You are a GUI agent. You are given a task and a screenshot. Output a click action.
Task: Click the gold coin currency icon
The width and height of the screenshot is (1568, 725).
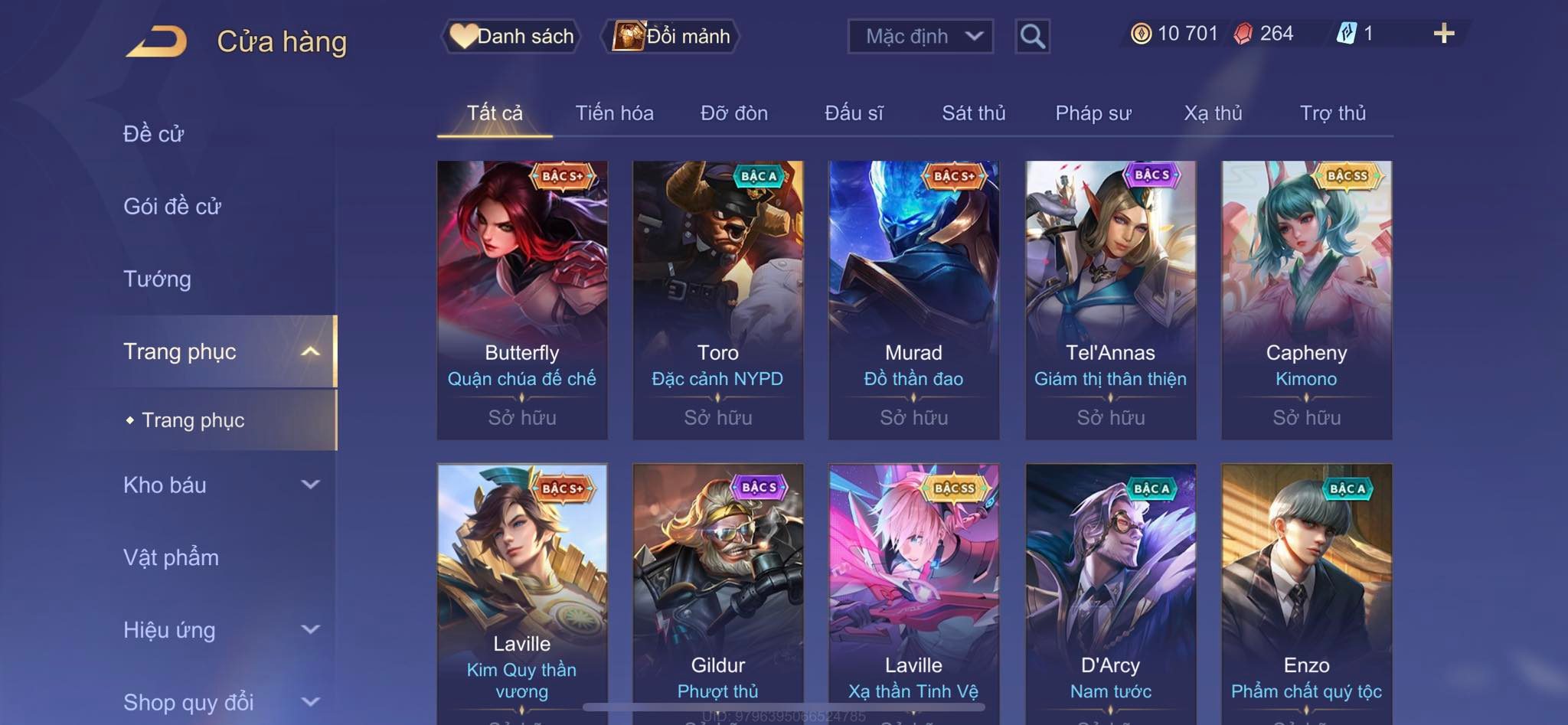(x=1141, y=34)
